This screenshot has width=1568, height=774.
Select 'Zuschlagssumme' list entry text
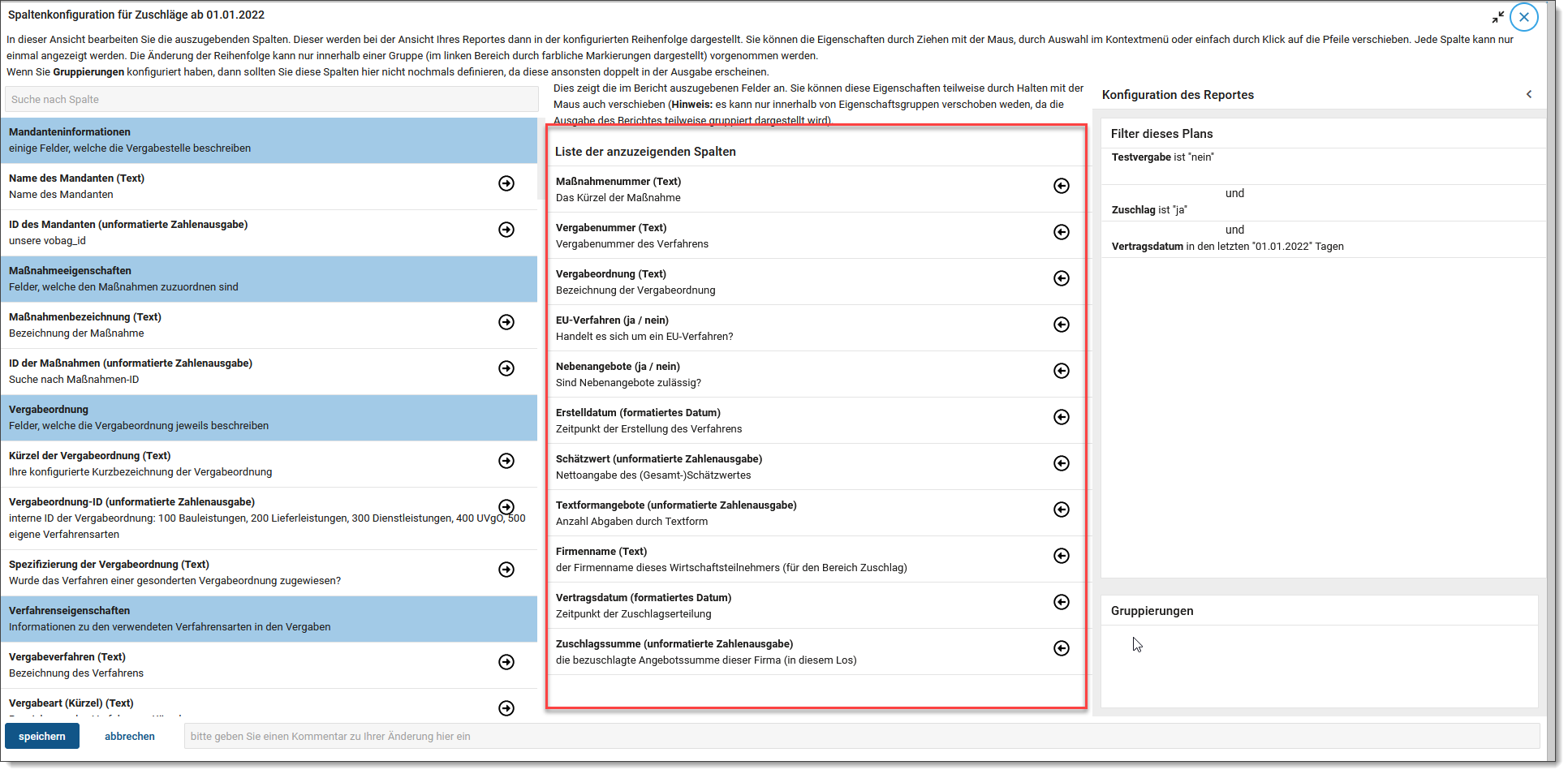(674, 644)
